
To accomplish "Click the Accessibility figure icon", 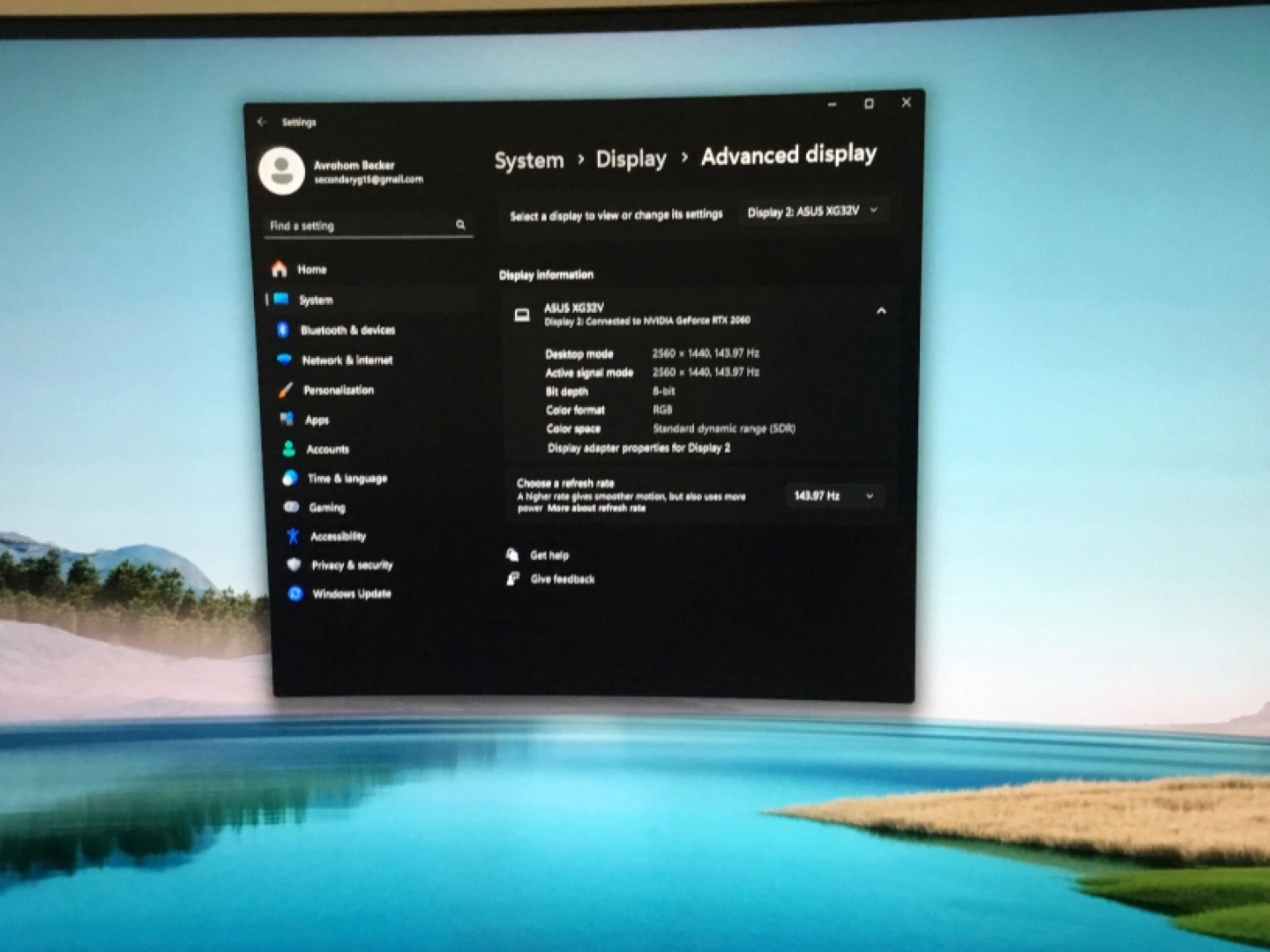I will pos(293,536).
